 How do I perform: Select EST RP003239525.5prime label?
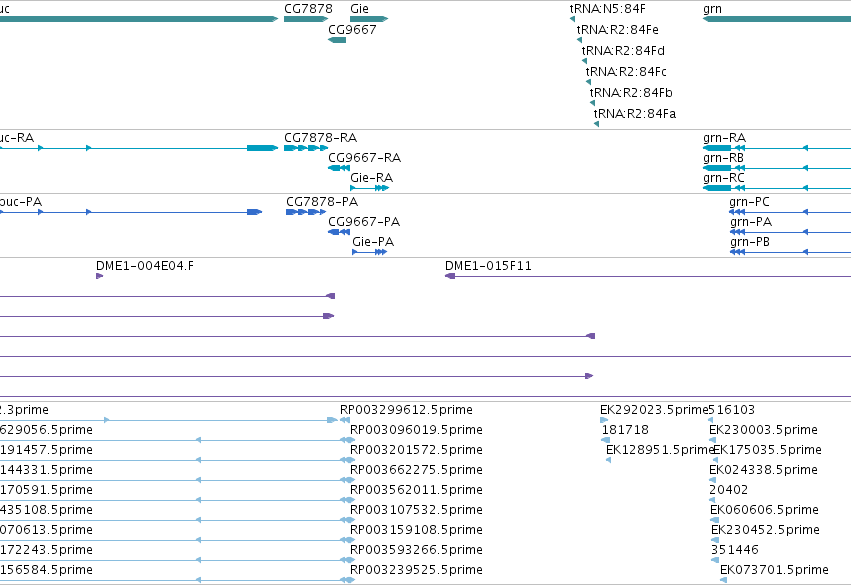point(416,570)
